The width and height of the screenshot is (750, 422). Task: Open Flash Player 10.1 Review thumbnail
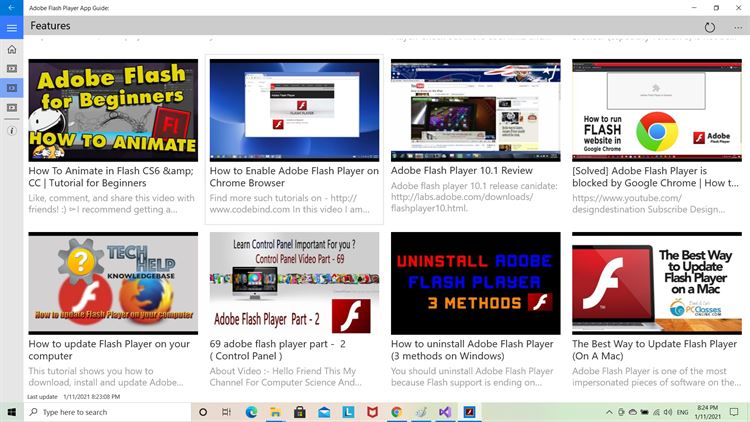click(x=475, y=110)
